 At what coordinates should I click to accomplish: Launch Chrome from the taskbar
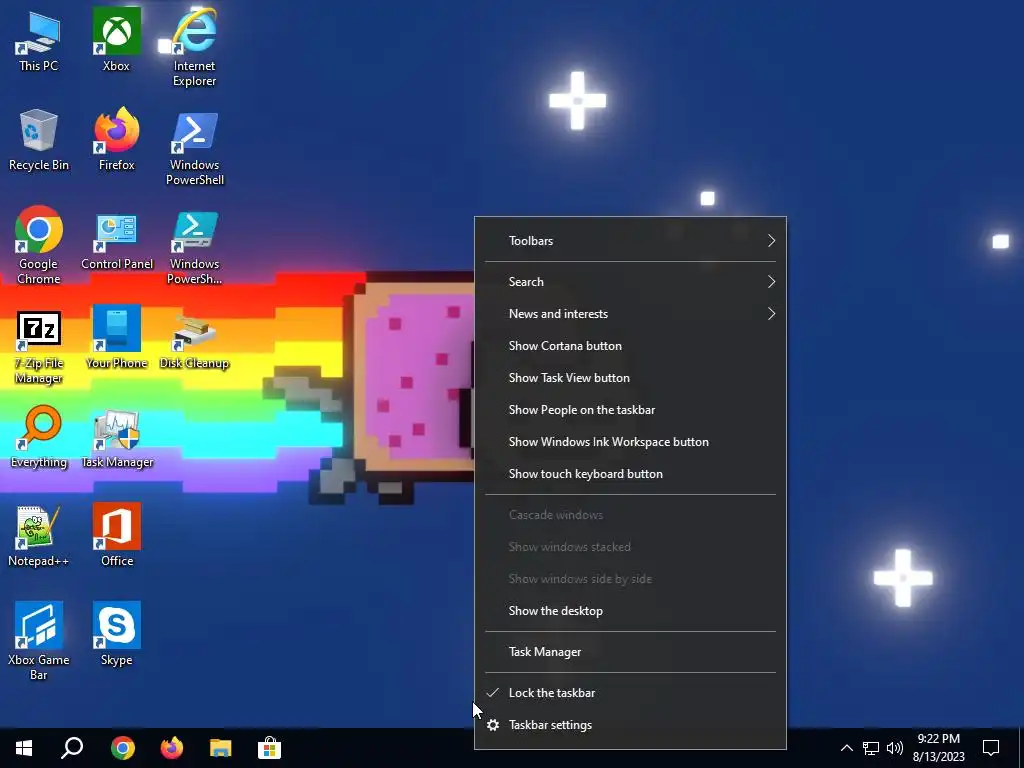(122, 748)
